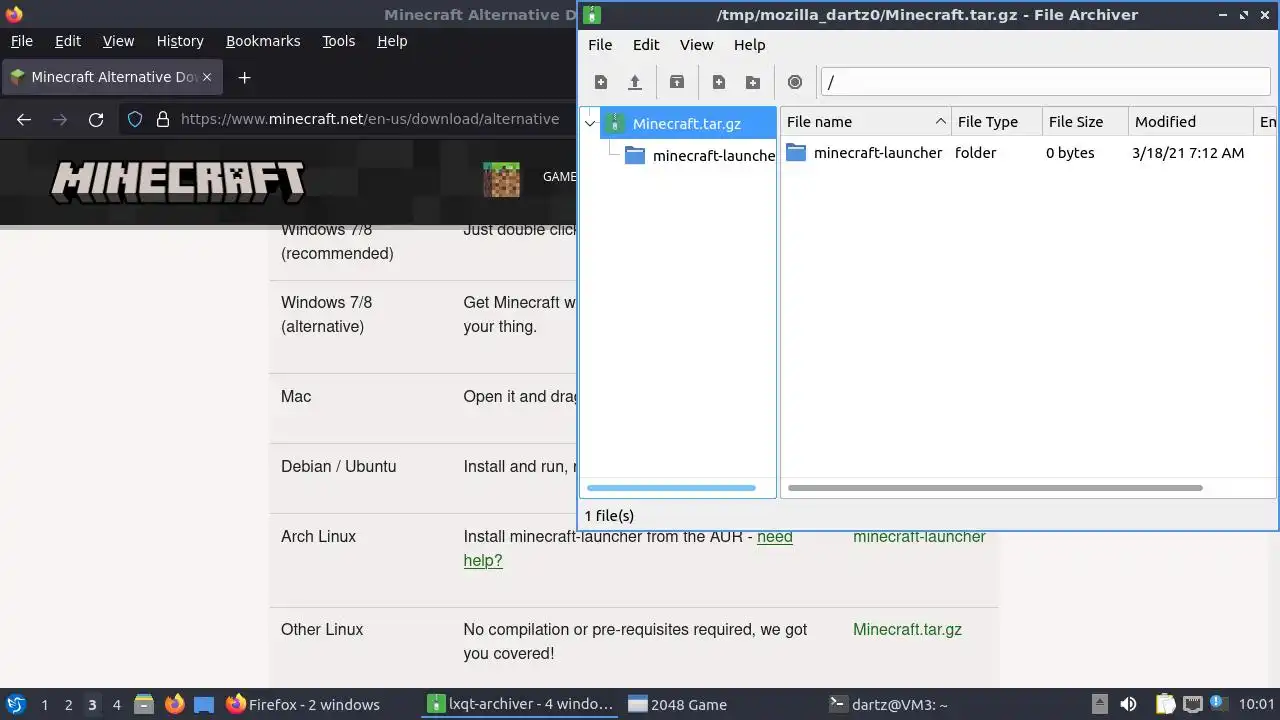Click the minecraft-launcher AUR link
Image resolution: width=1280 pixels, height=720 pixels.
pos(919,537)
